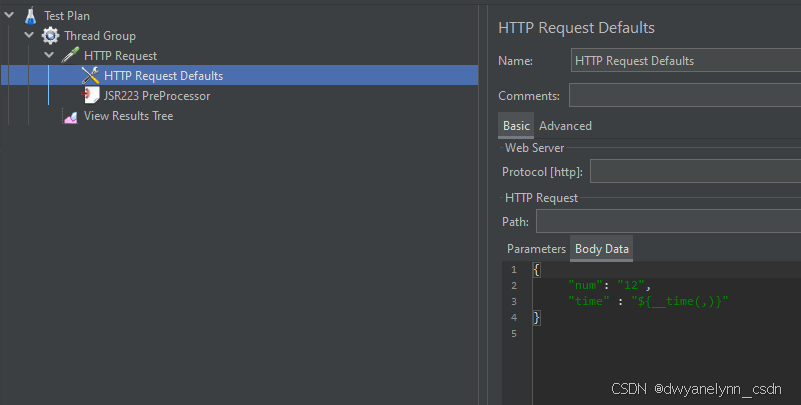Screen dimensions: 801x405
Task: Select HTTP Request Defaults tree row
Action: click(240, 76)
